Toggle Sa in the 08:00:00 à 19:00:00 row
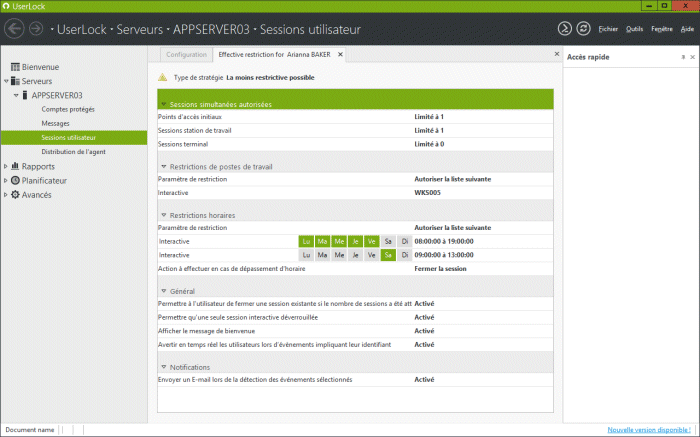The height and width of the screenshot is (437, 700). pyautogui.click(x=388, y=241)
